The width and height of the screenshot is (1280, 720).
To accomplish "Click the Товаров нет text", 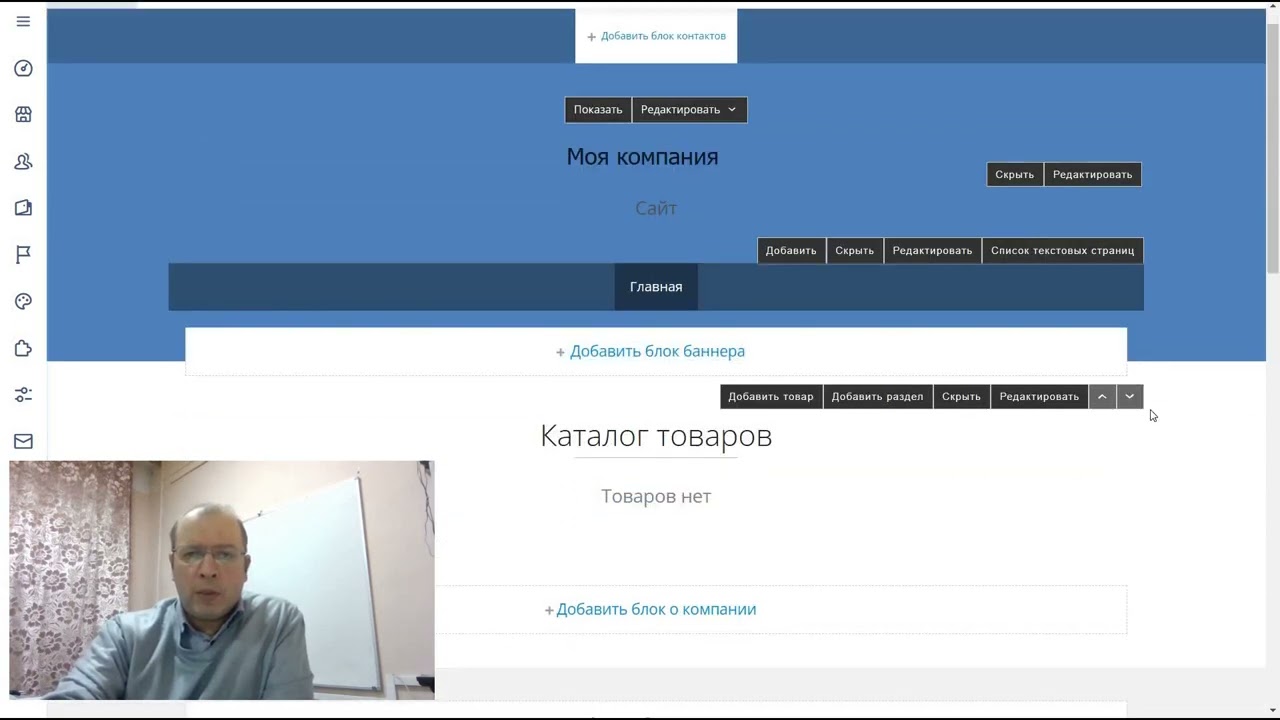I will click(x=656, y=496).
